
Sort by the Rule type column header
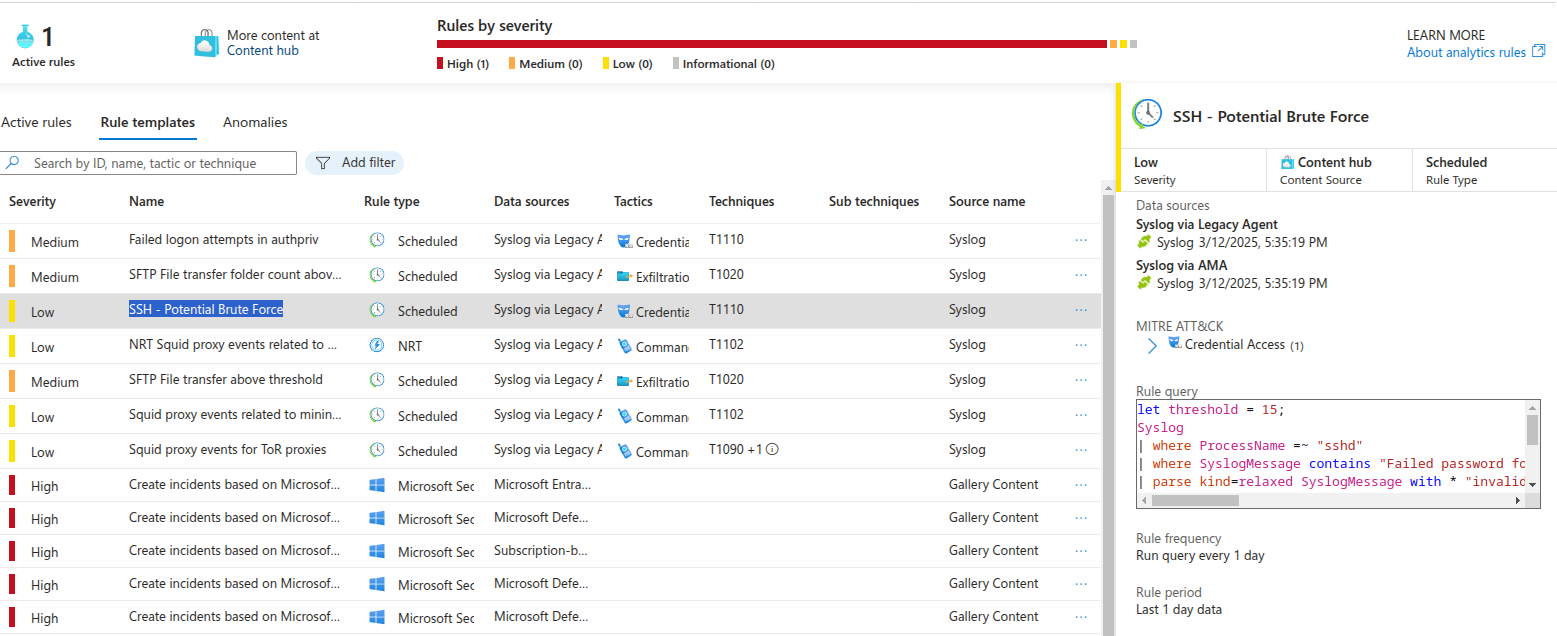click(392, 201)
